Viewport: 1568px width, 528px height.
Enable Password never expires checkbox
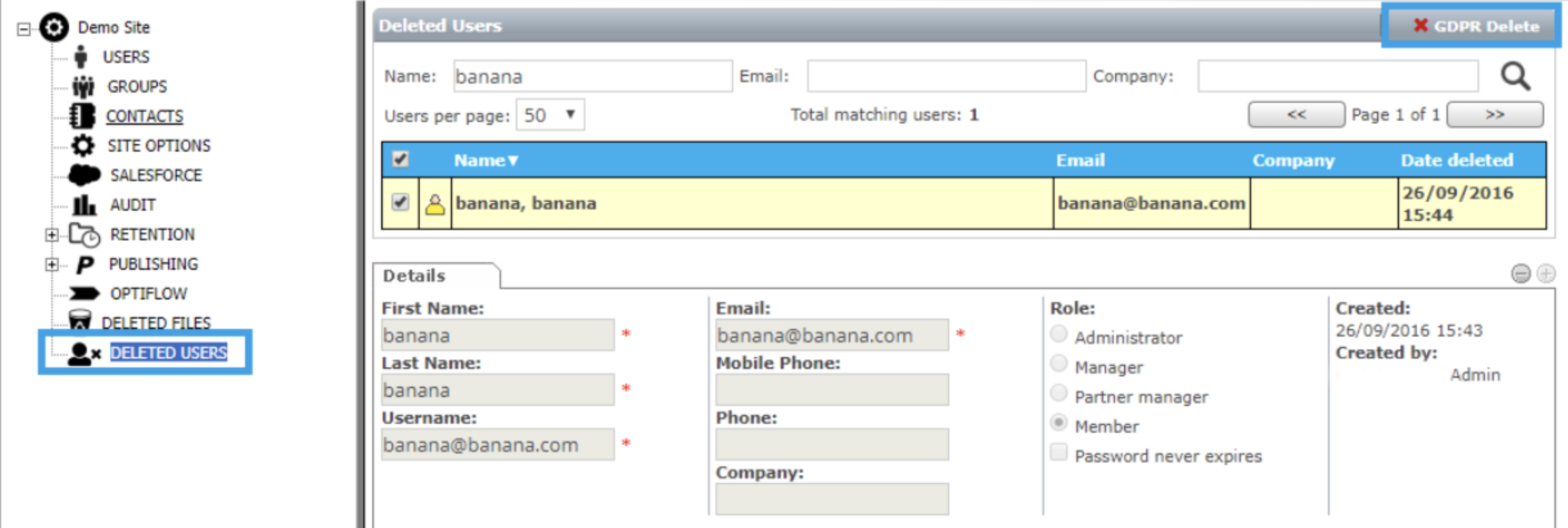[x=1058, y=452]
